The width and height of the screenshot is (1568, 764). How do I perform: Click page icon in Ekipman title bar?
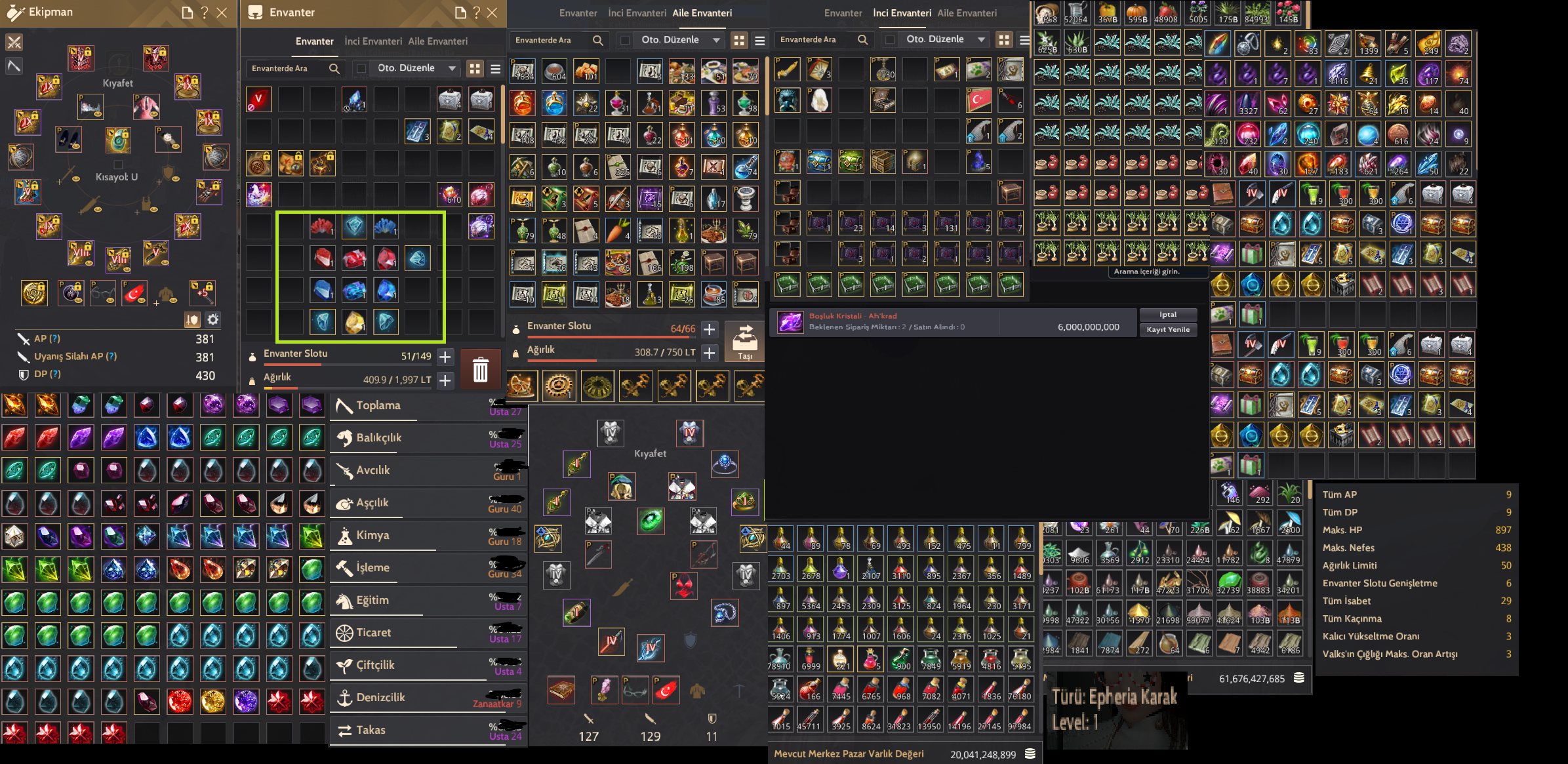pos(187,12)
